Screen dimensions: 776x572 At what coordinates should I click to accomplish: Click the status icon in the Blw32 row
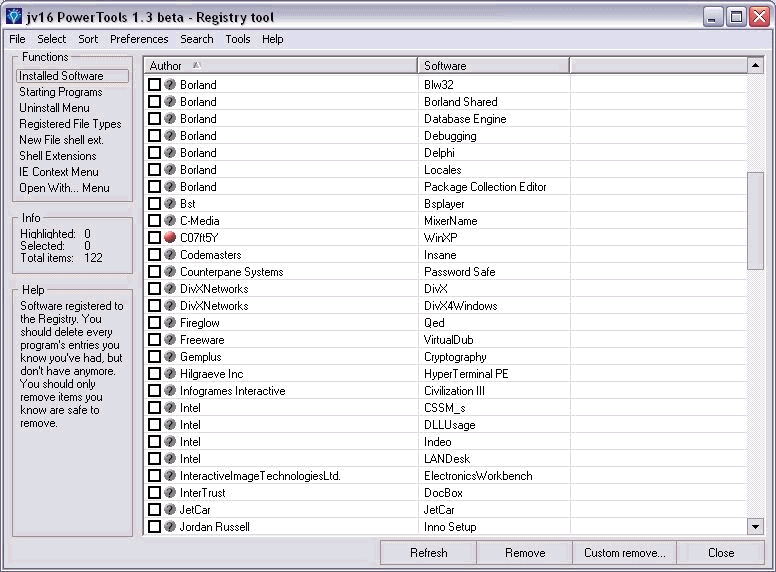click(x=170, y=85)
